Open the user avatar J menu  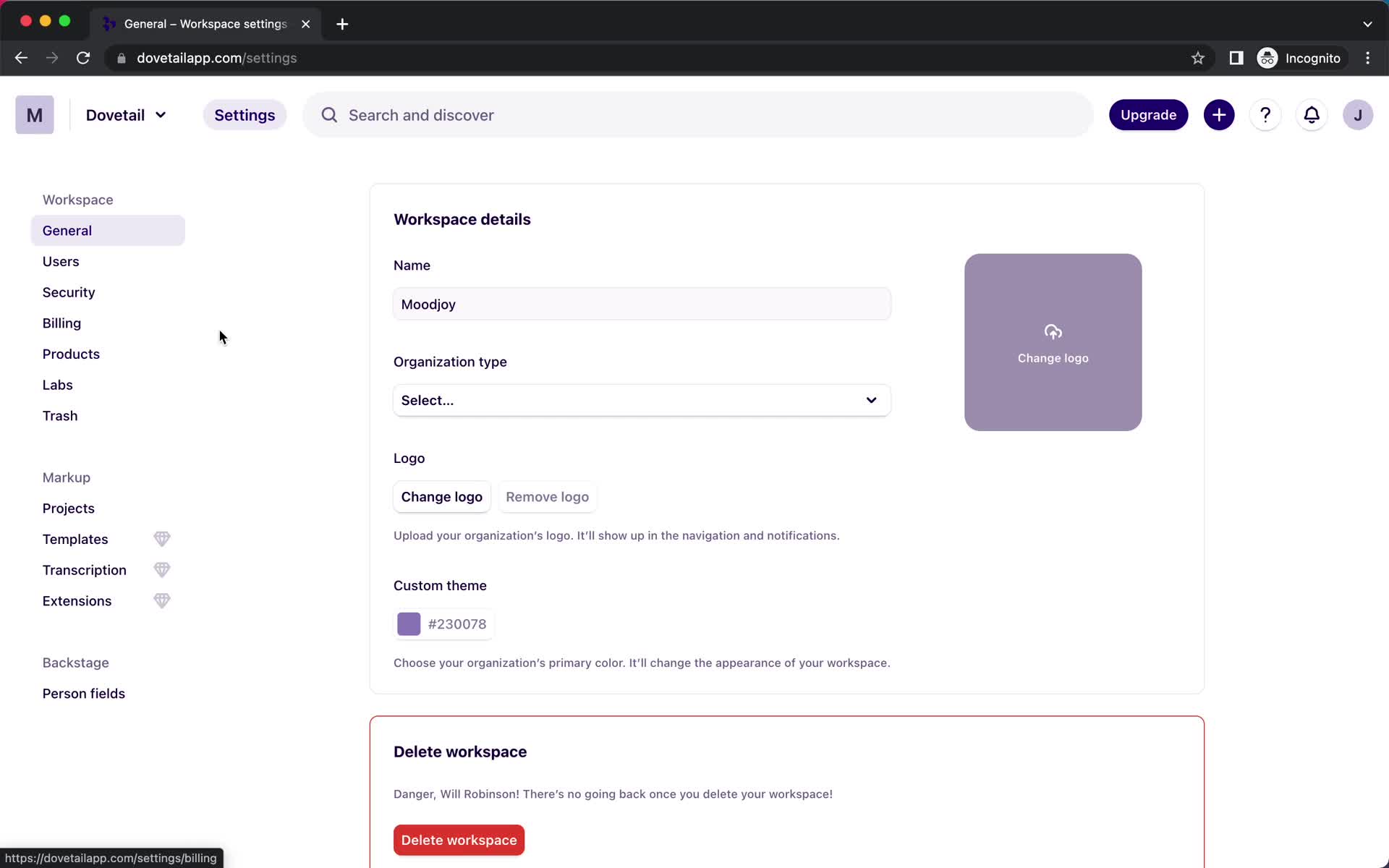(x=1358, y=115)
